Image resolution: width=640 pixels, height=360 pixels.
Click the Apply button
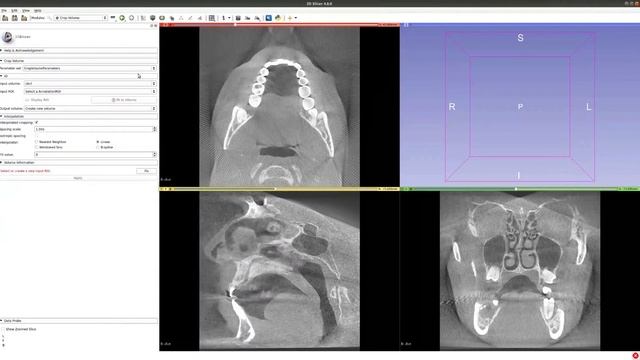(78, 178)
